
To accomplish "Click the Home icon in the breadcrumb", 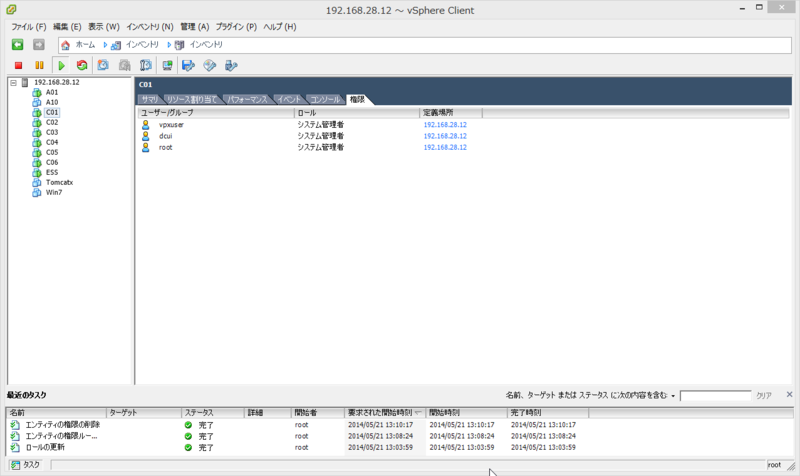I will click(65, 45).
